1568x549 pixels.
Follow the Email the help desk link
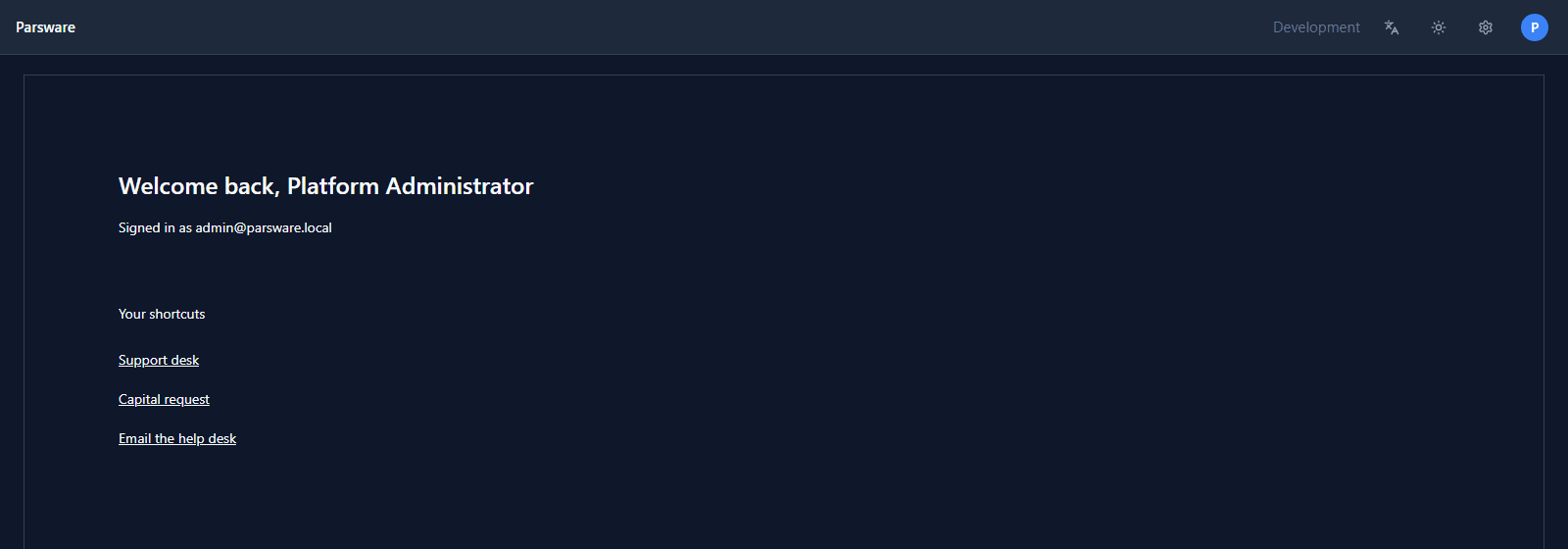(177, 438)
